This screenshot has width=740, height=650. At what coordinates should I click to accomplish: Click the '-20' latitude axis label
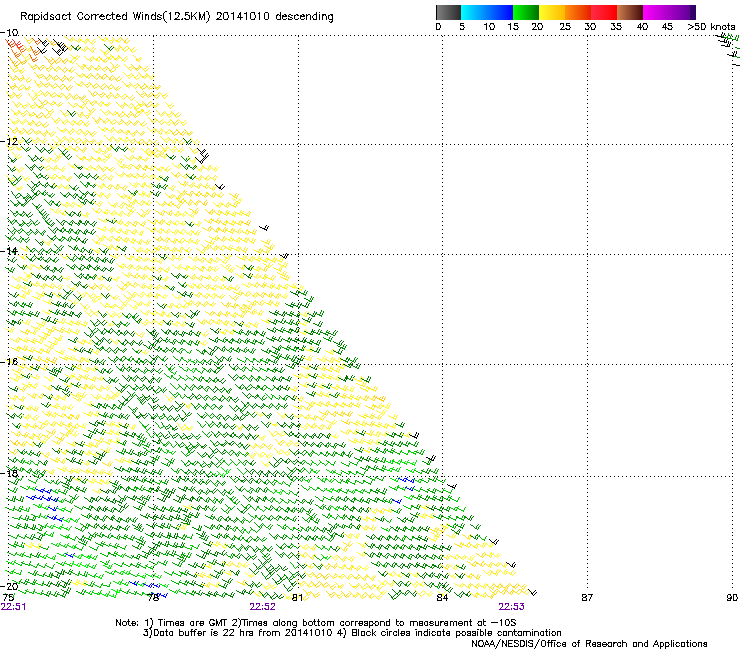[9, 586]
